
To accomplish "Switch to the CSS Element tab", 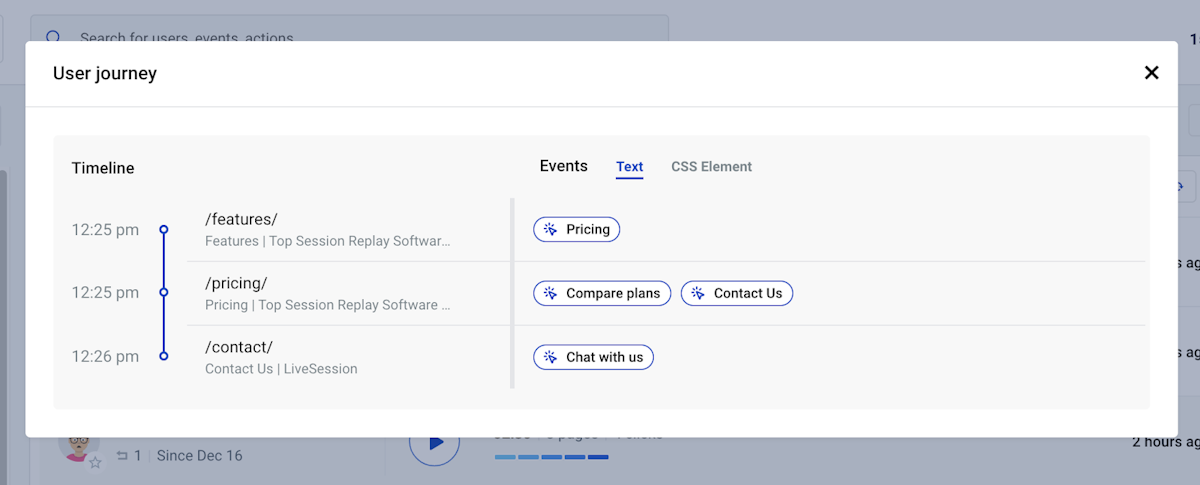I will point(711,167).
